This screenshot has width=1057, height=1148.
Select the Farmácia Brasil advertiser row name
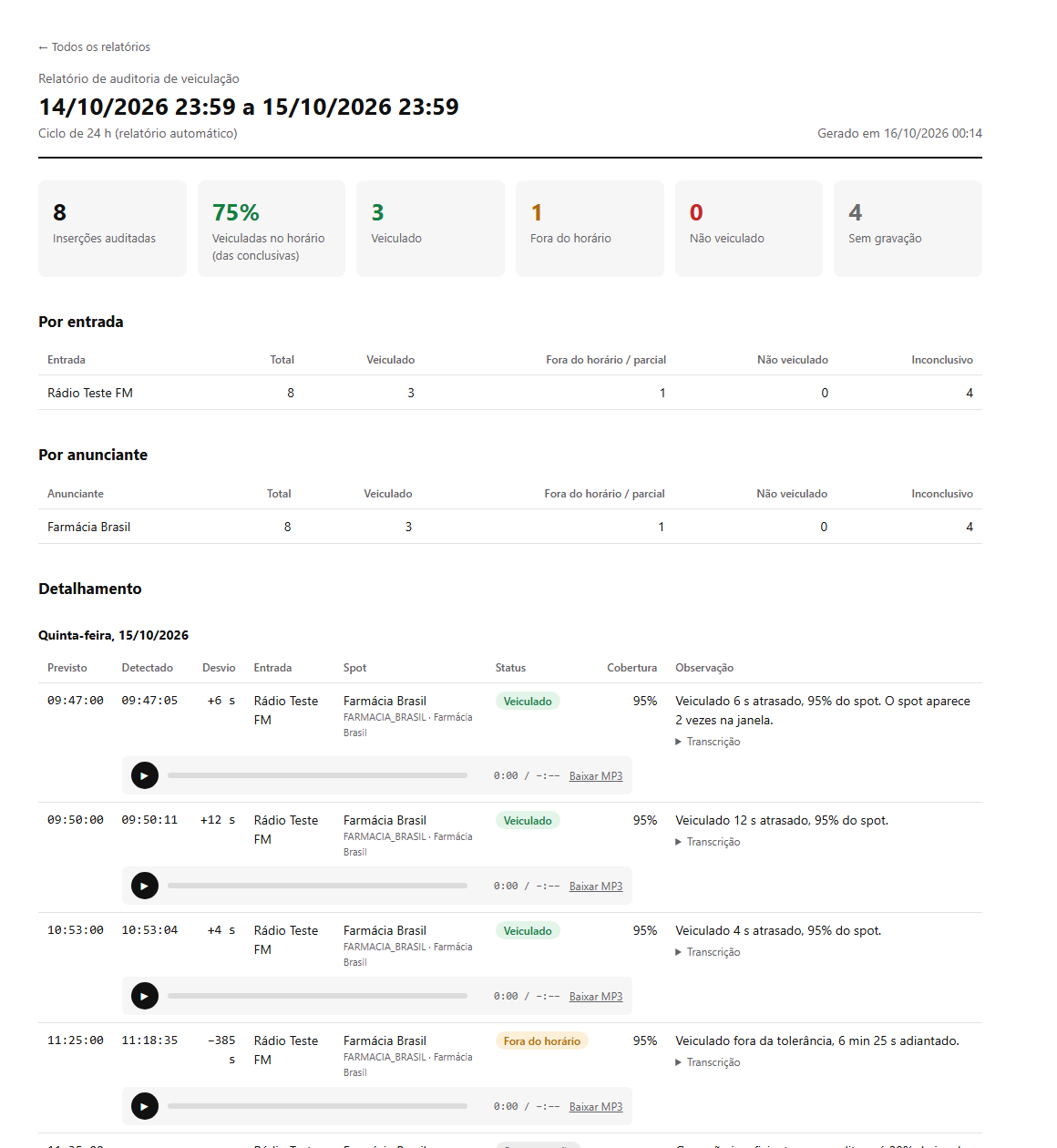point(89,527)
